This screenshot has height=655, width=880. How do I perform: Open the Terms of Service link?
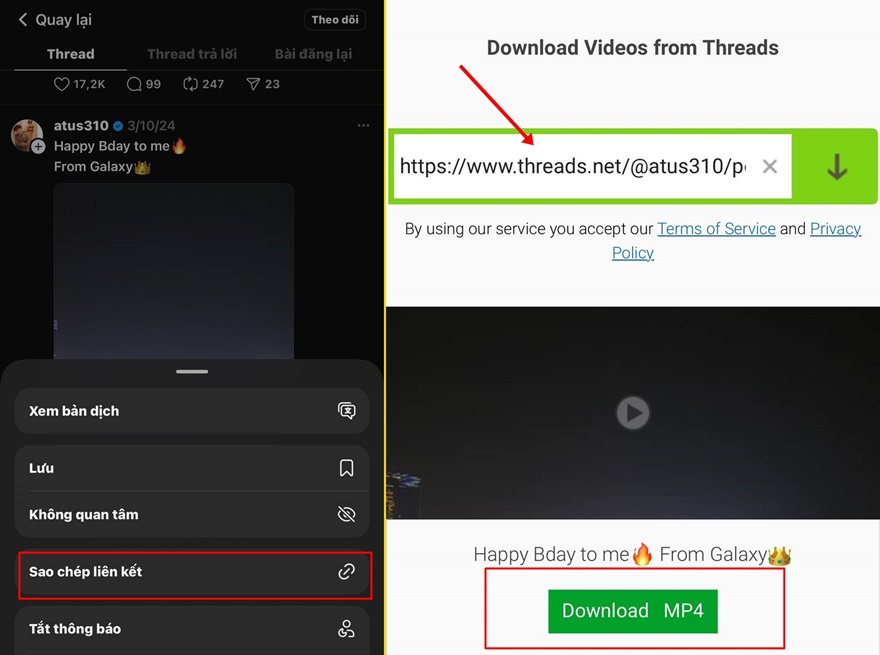(x=716, y=228)
